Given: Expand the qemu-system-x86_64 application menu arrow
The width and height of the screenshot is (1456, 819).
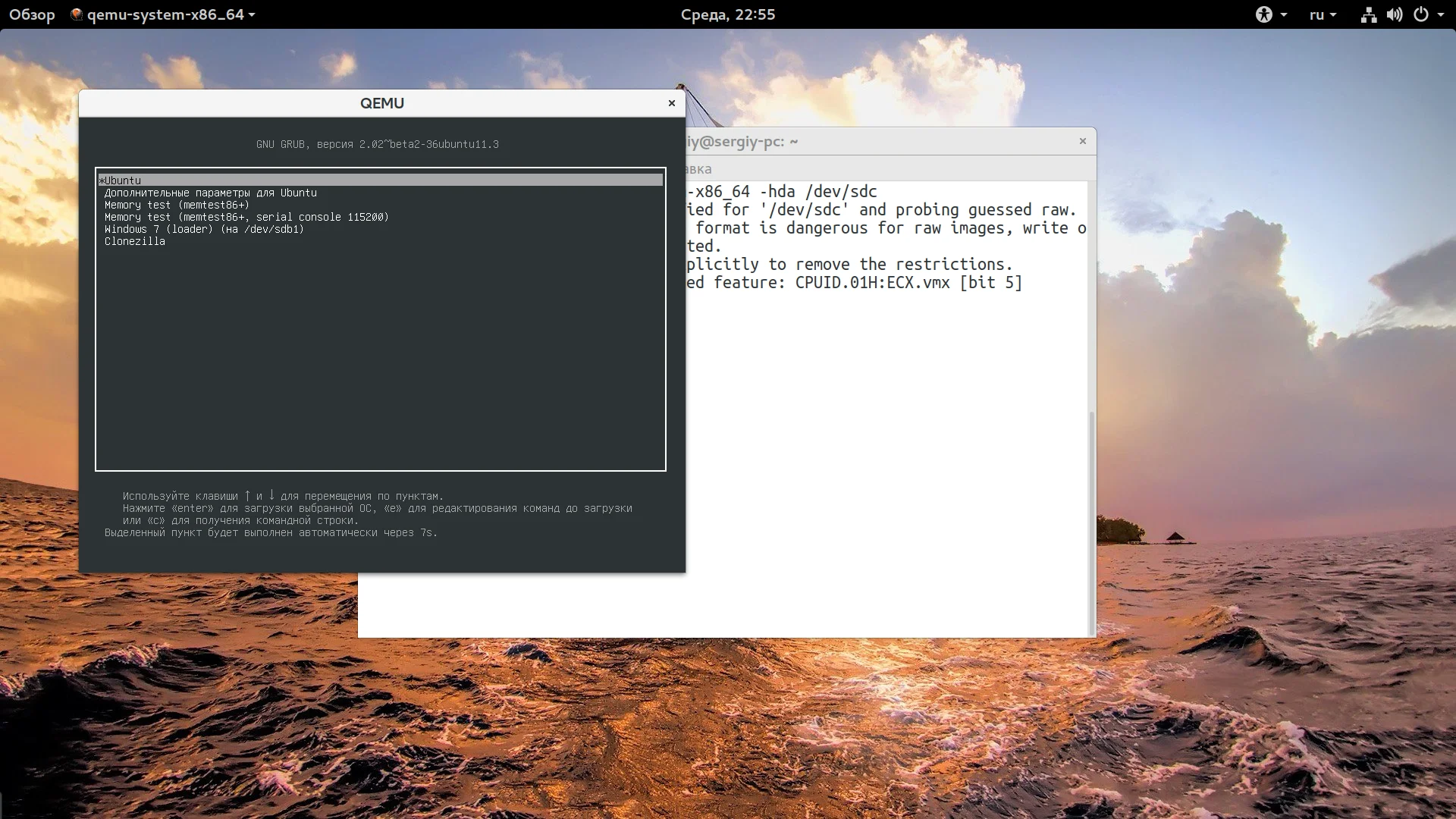Looking at the screenshot, I should click(x=252, y=14).
